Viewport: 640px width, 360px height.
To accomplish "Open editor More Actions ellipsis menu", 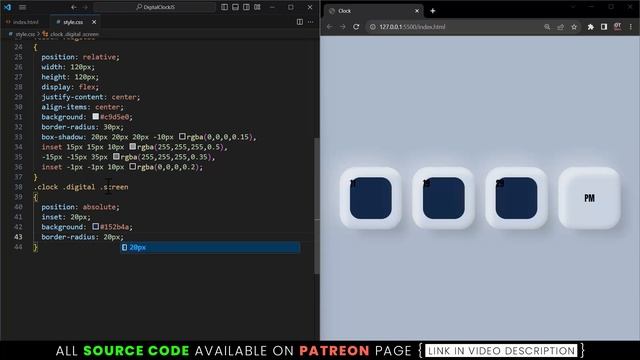I will [311, 22].
